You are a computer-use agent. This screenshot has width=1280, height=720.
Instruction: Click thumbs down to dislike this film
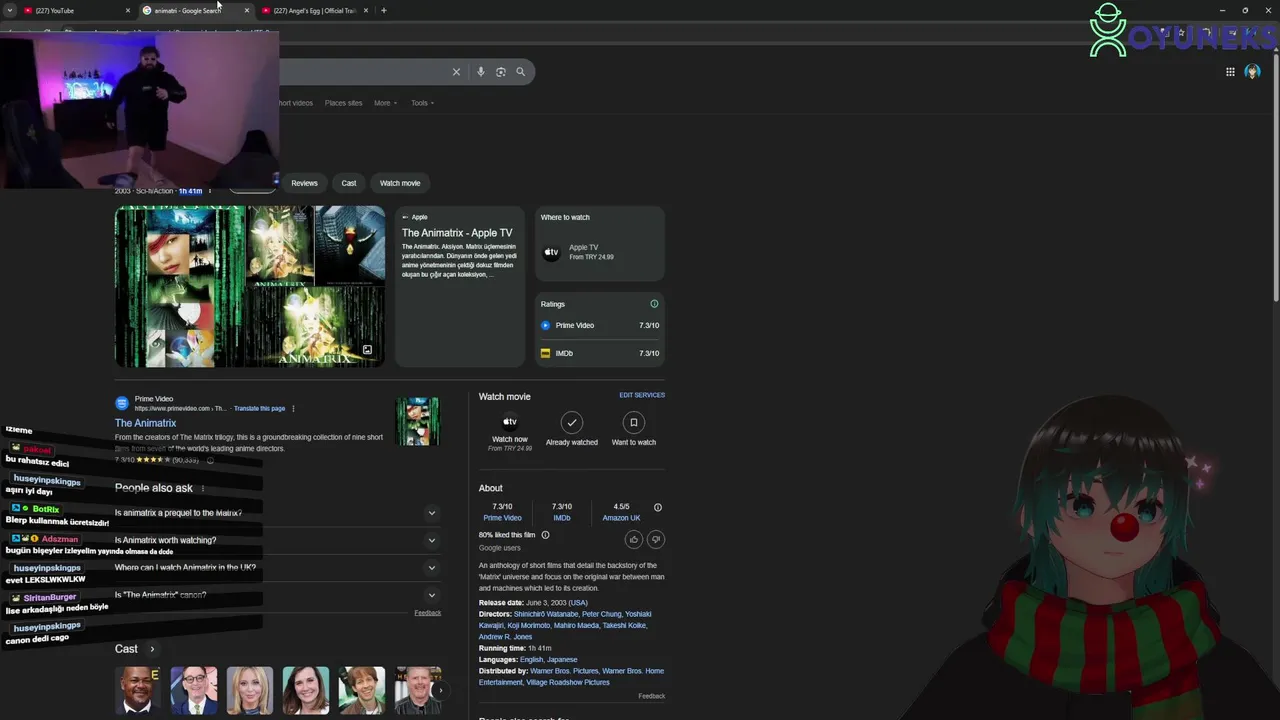656,539
